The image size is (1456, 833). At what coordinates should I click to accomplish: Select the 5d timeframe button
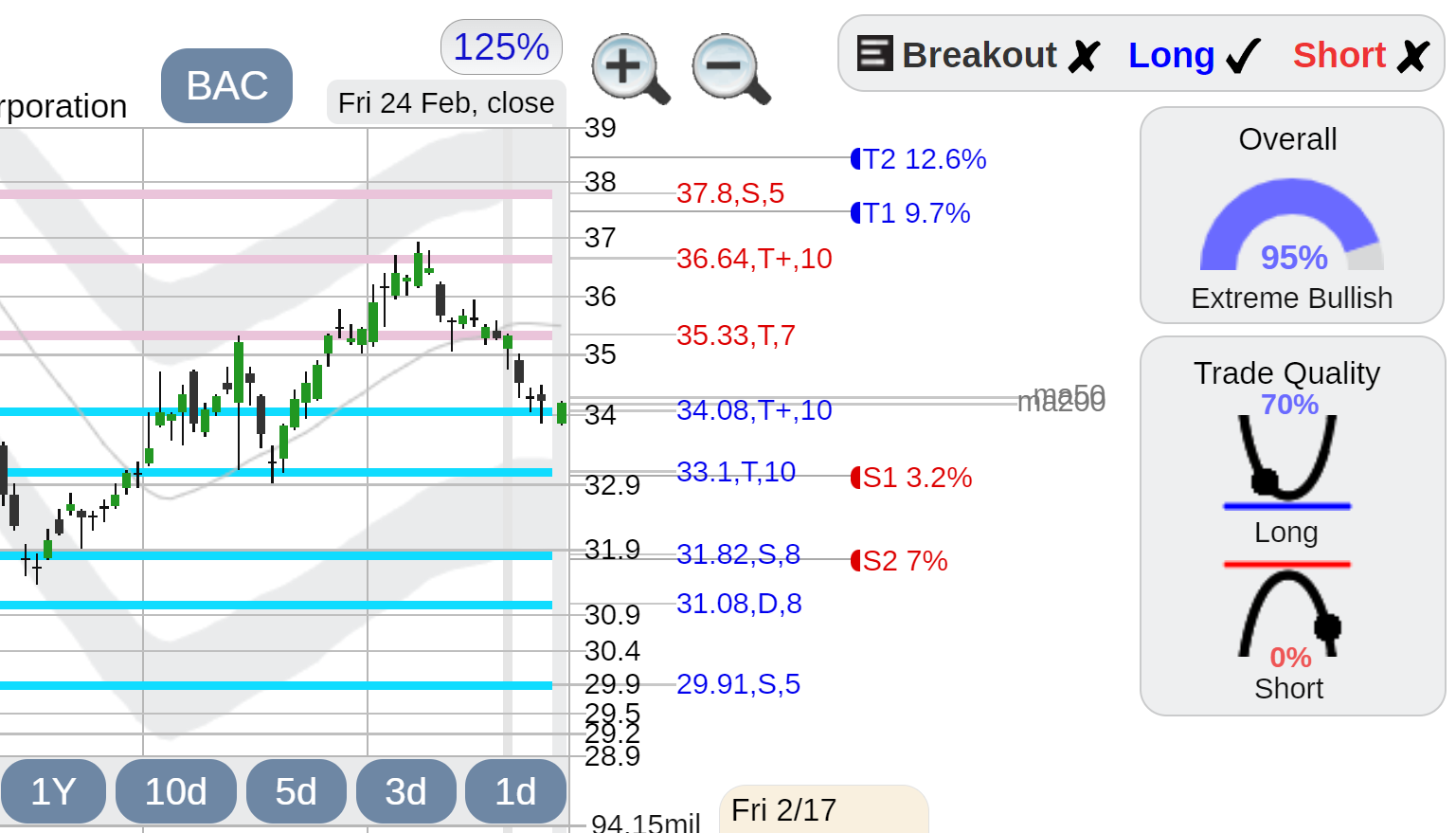(296, 791)
